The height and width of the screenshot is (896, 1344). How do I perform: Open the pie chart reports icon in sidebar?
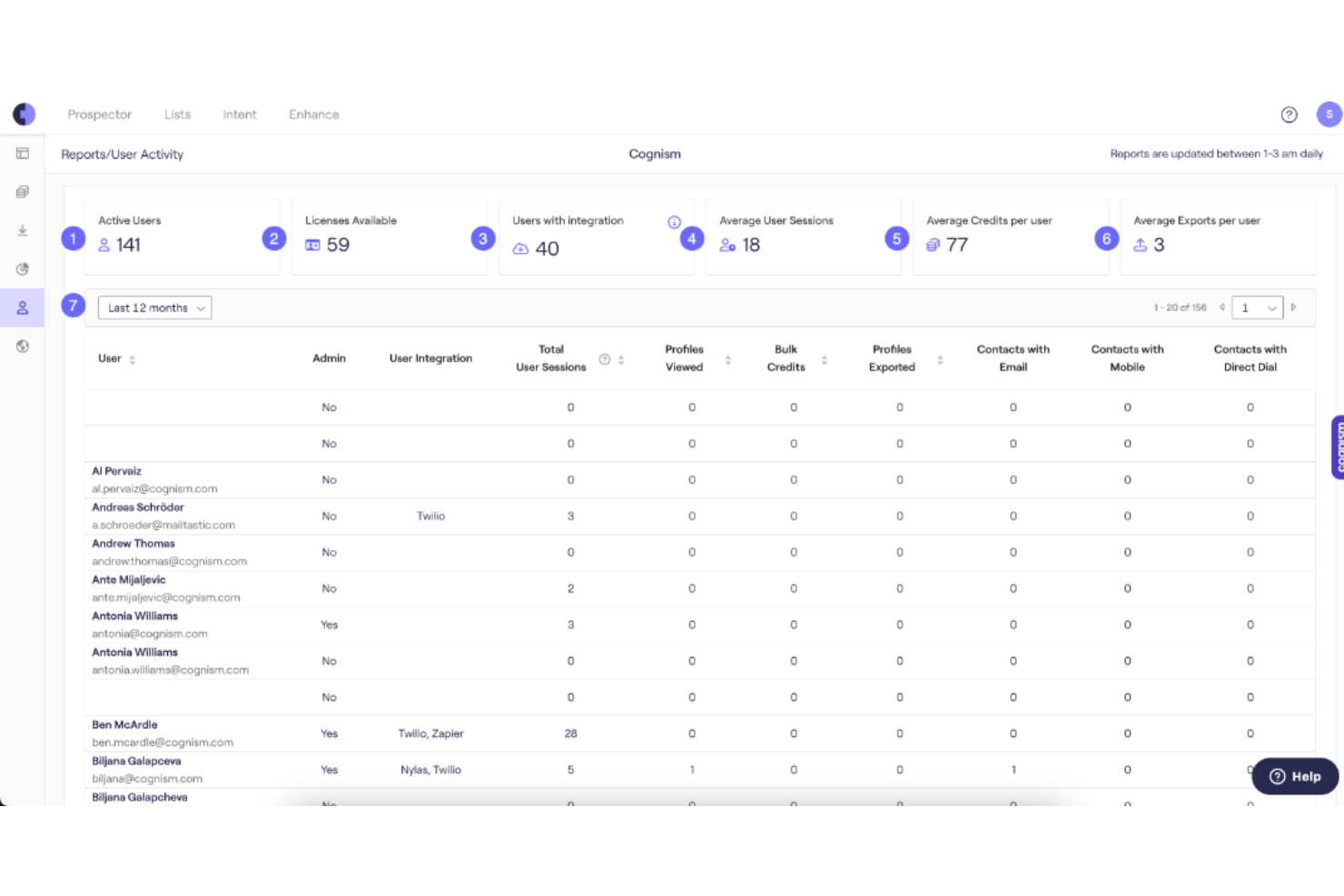pyautogui.click(x=23, y=269)
